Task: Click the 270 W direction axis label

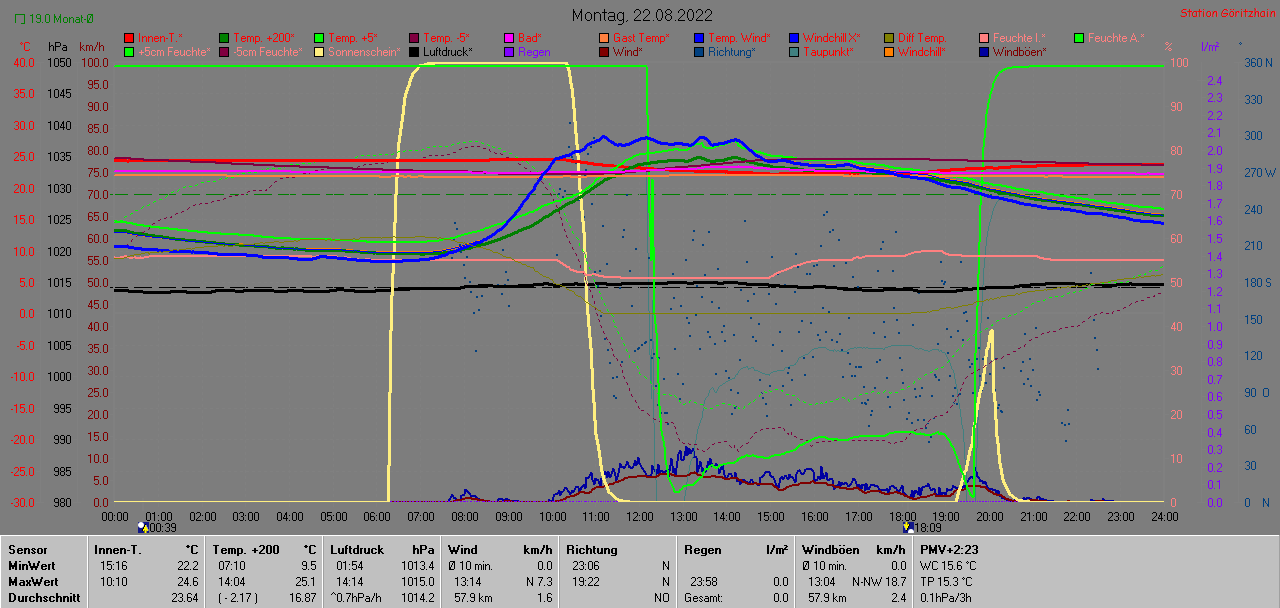Action: point(1258,172)
